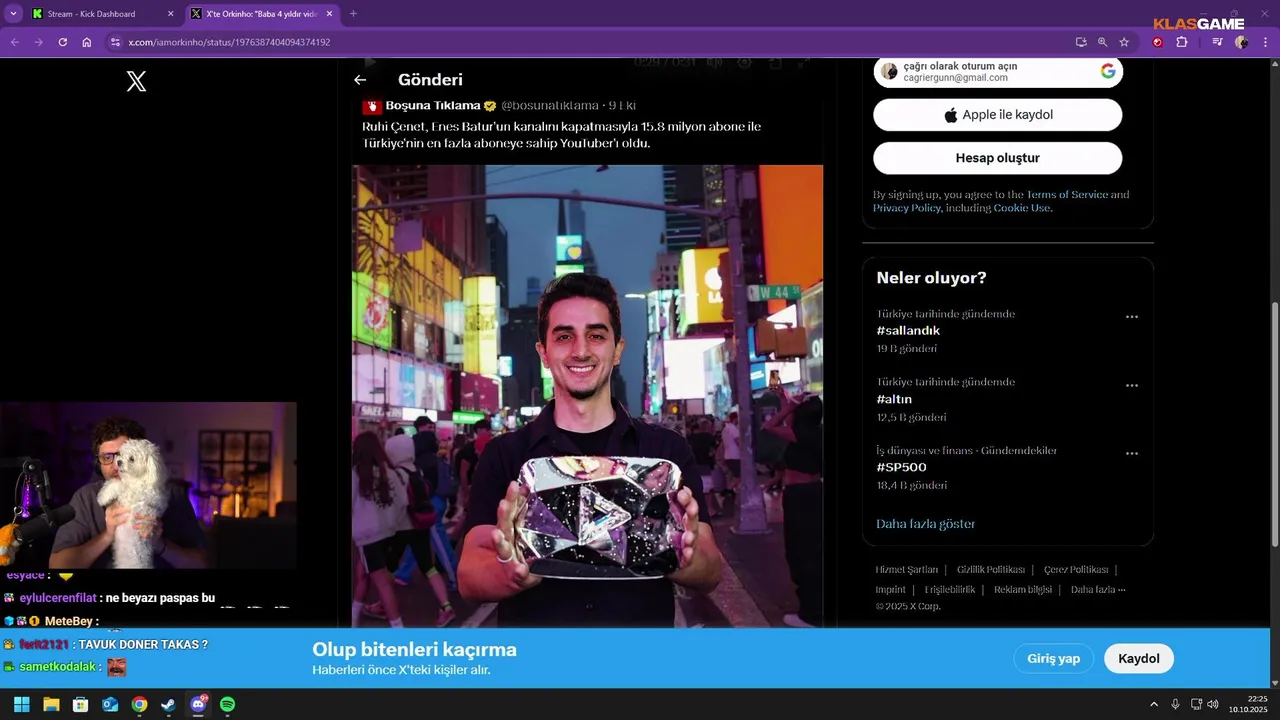Open the Chrome three-dot menu

click(x=1265, y=42)
